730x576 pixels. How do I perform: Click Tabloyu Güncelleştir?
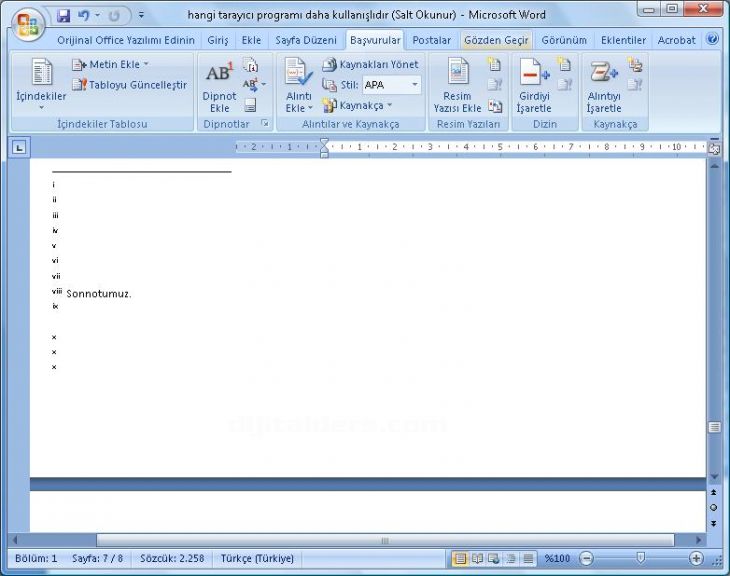(x=129, y=85)
